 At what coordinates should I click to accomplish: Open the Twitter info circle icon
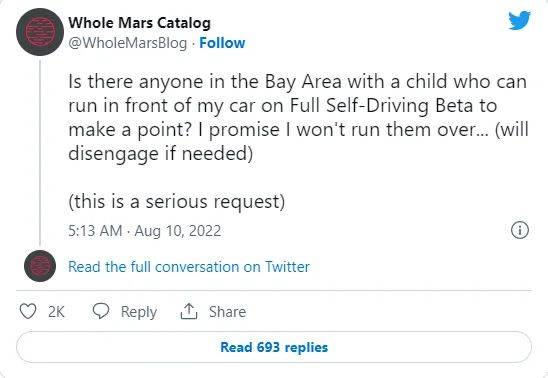(520, 230)
